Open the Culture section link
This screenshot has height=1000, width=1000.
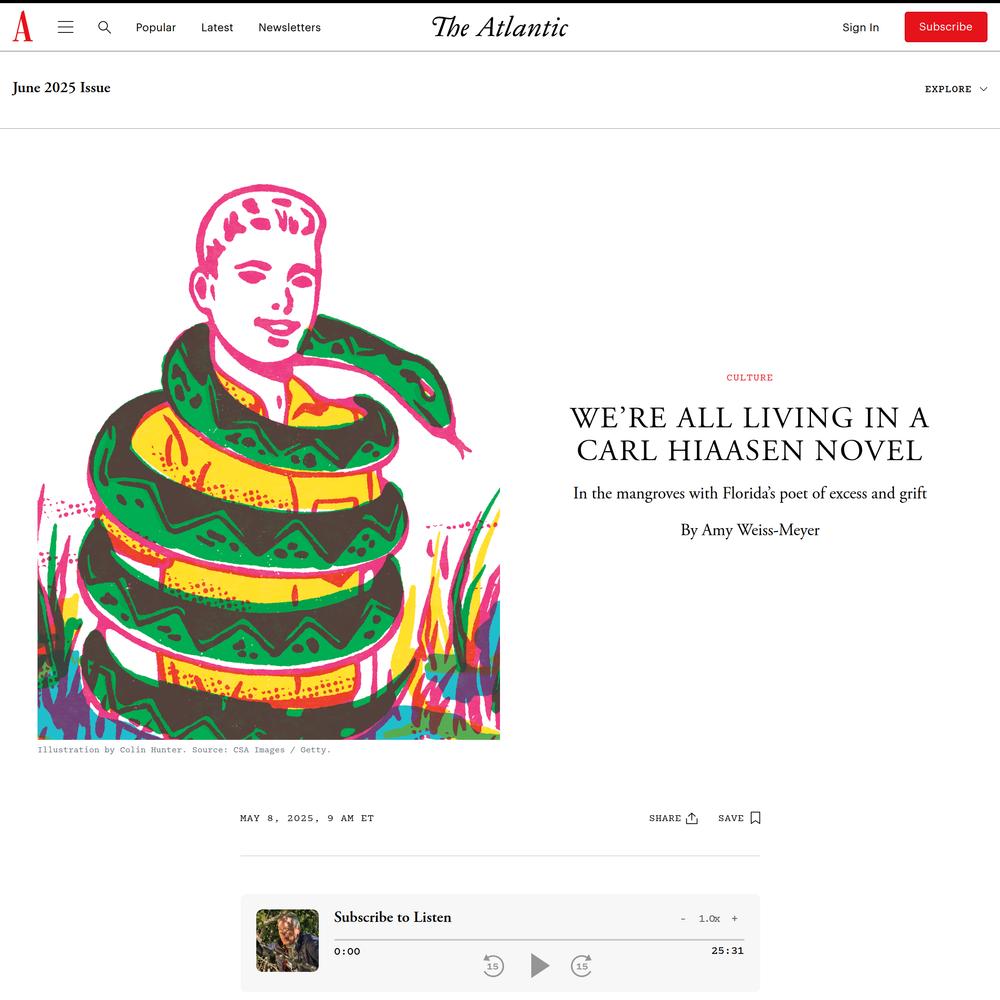(x=749, y=378)
